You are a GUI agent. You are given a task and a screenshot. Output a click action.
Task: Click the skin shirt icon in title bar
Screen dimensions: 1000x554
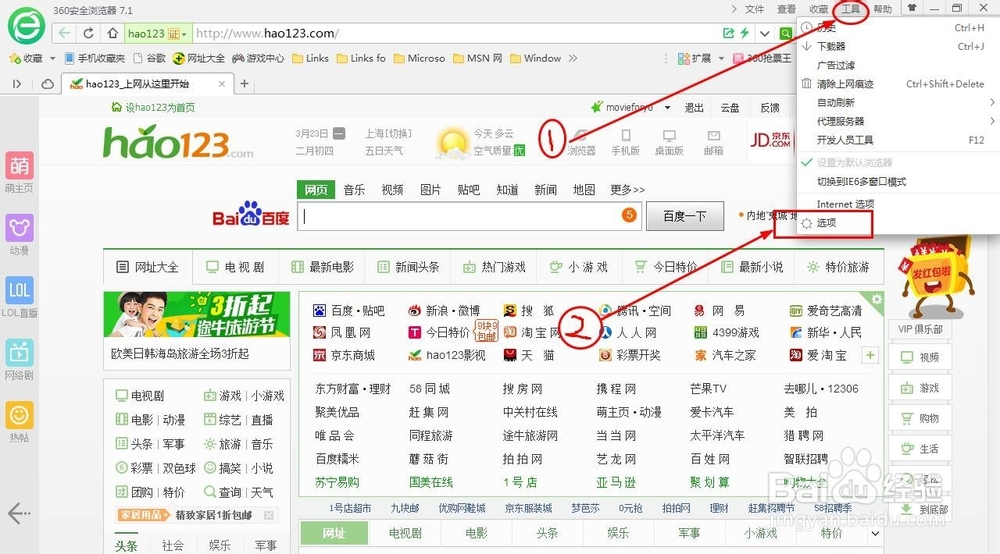(912, 8)
